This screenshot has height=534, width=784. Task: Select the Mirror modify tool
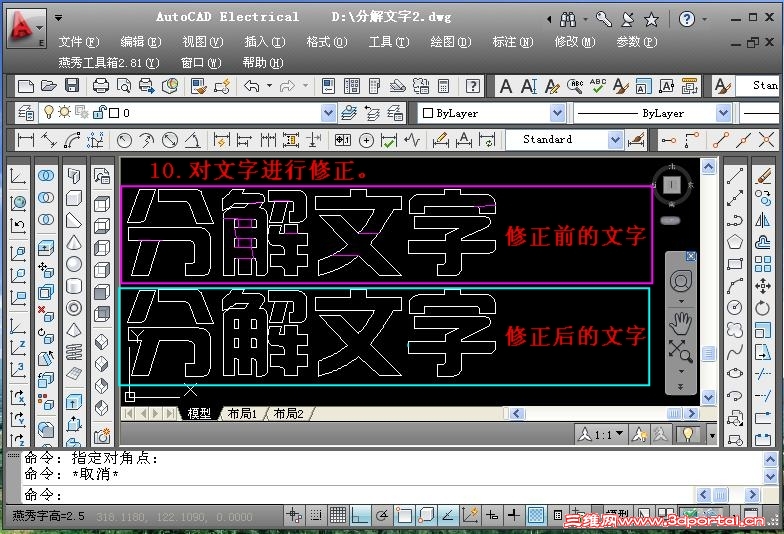762,220
